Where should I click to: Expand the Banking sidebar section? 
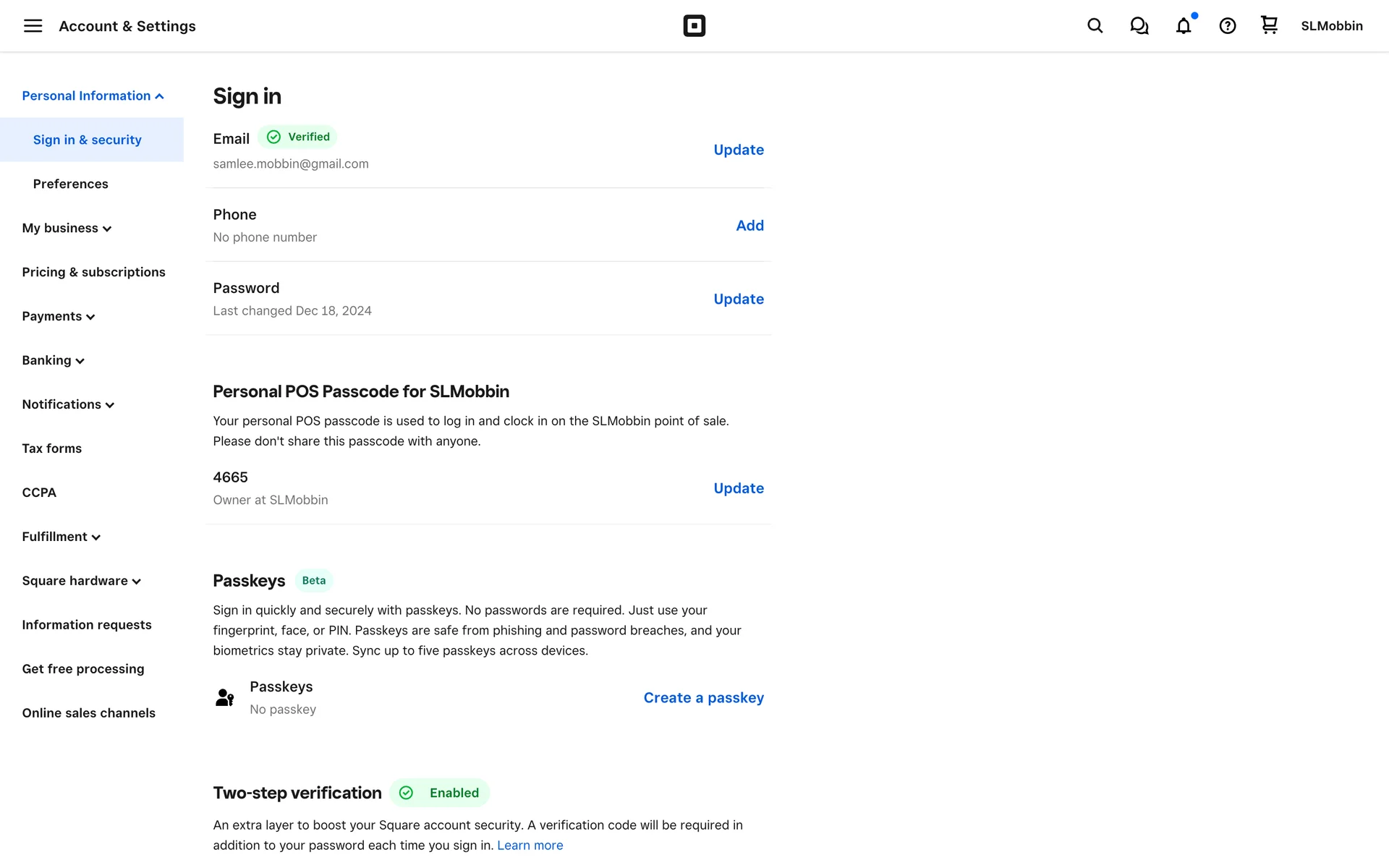coord(53,361)
